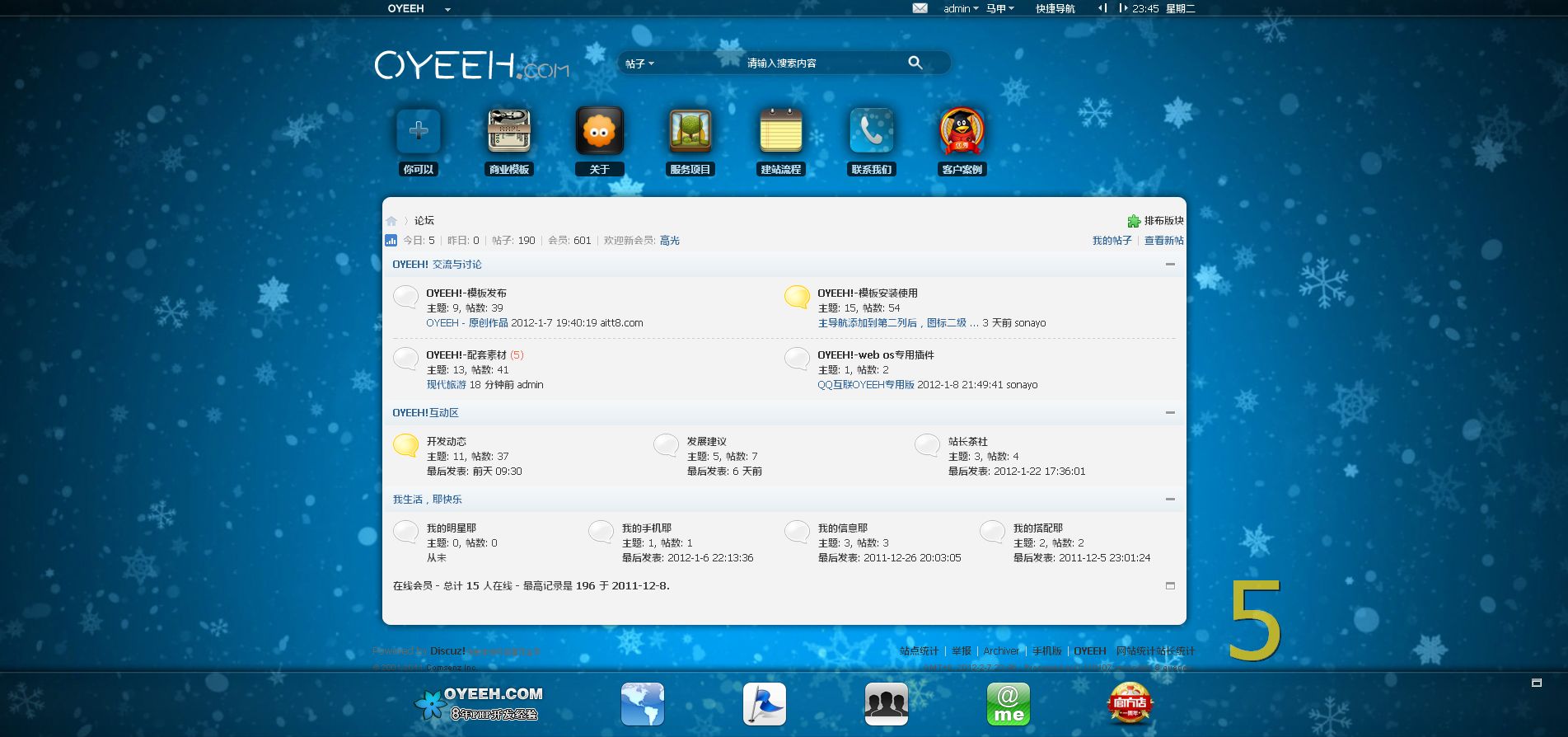Click the bubble icon beside OYEEH!-模板发布

tap(405, 297)
